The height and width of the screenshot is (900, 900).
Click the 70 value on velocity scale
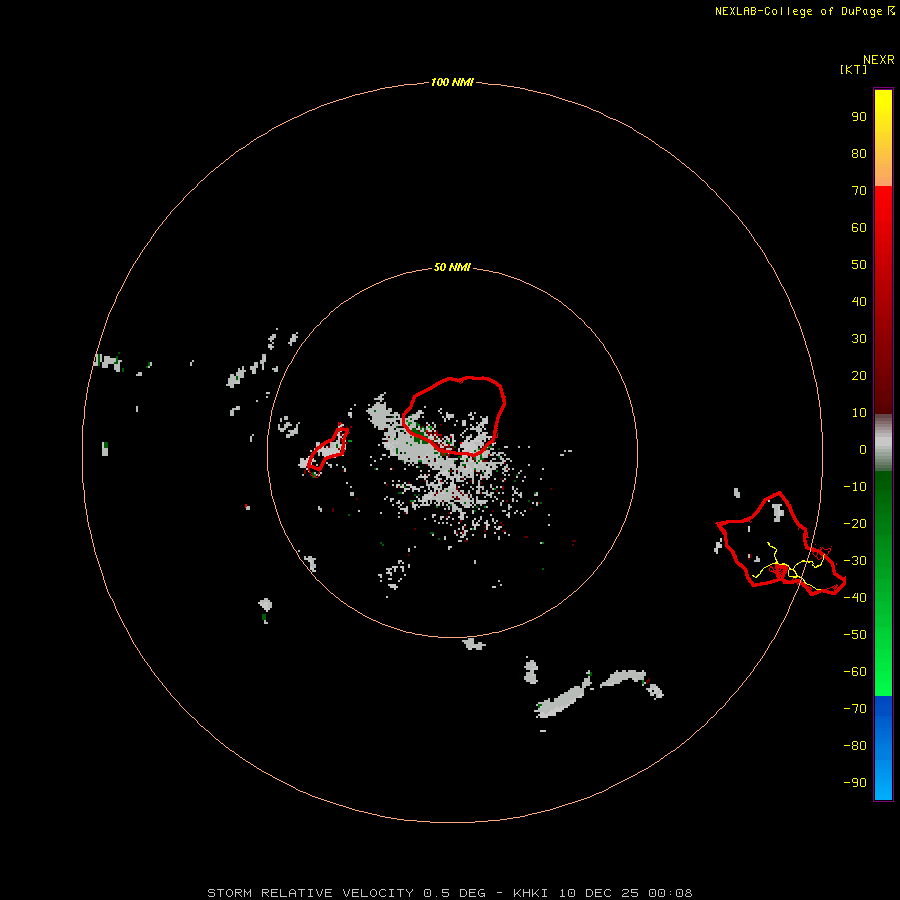[859, 191]
